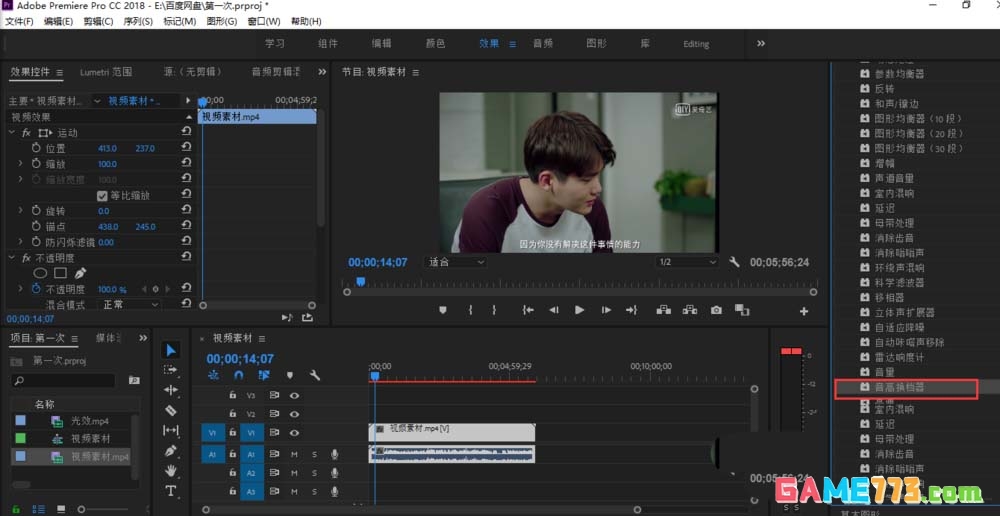Toggle nest sequences insert icon

(x=213, y=375)
